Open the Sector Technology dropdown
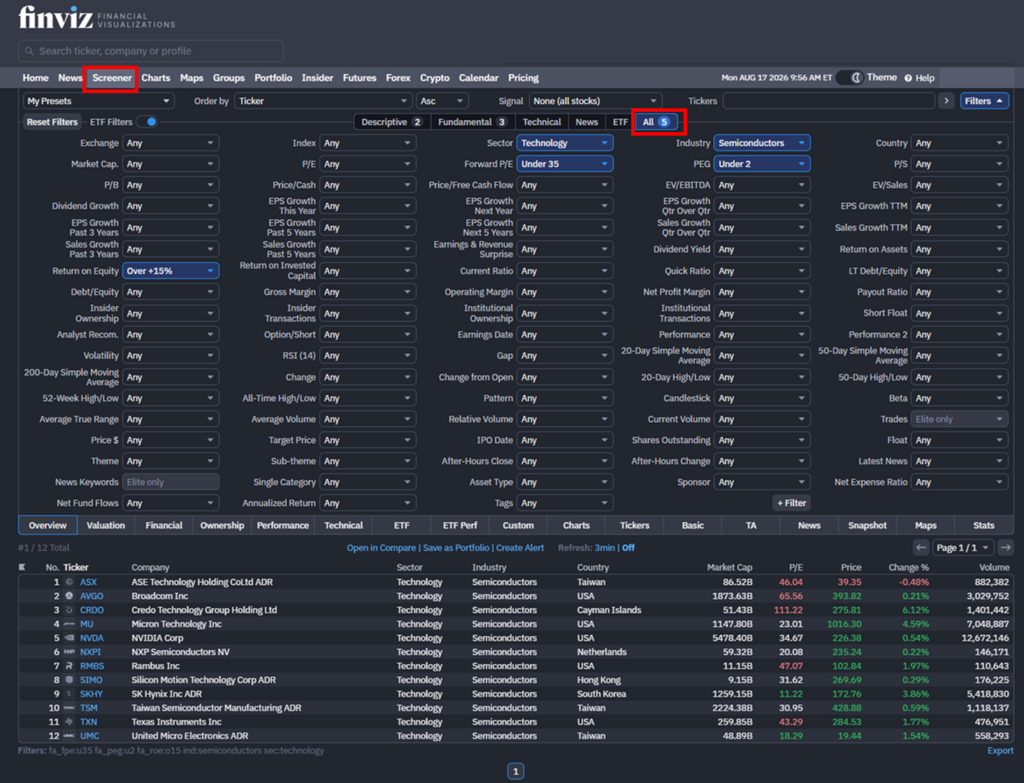The height and width of the screenshot is (783, 1024). [564, 143]
